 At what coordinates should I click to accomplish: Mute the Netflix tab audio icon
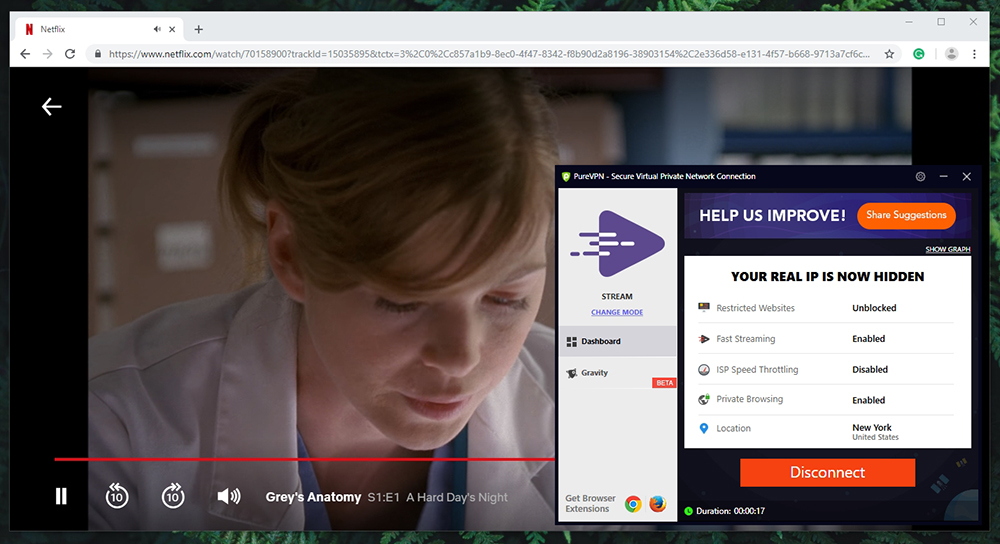[157, 29]
